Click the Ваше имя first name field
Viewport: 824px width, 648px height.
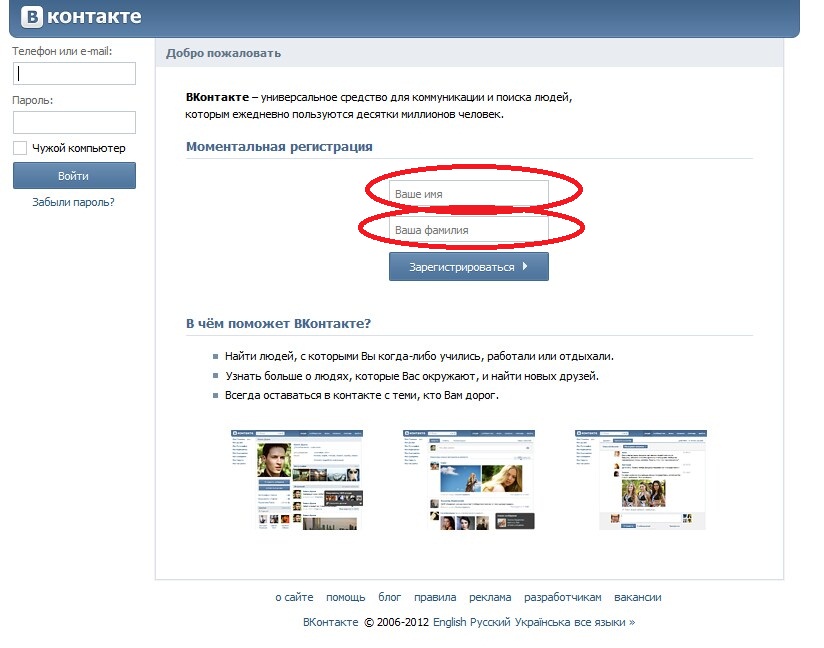click(469, 194)
